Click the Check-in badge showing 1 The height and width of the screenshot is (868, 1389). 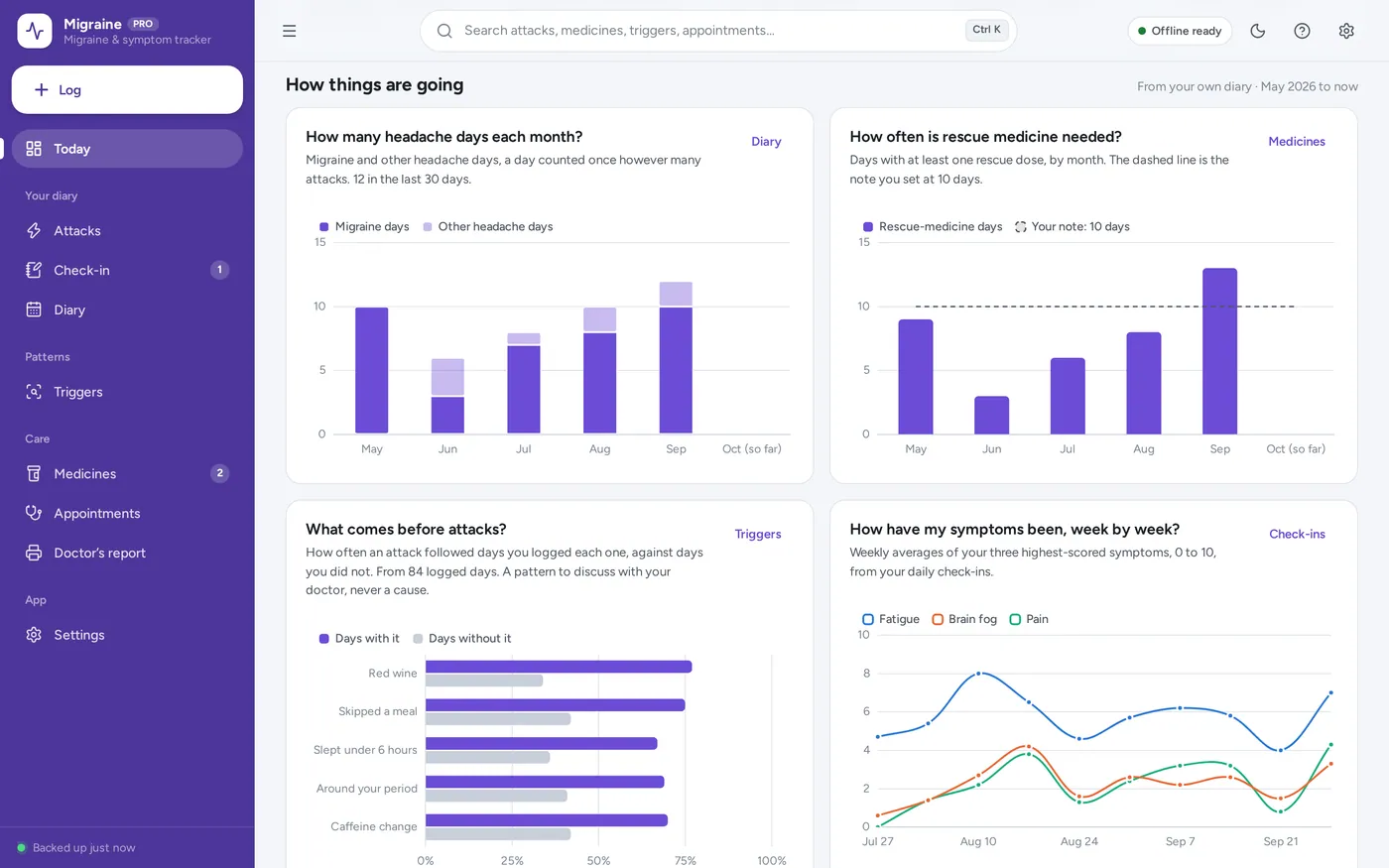coord(220,270)
